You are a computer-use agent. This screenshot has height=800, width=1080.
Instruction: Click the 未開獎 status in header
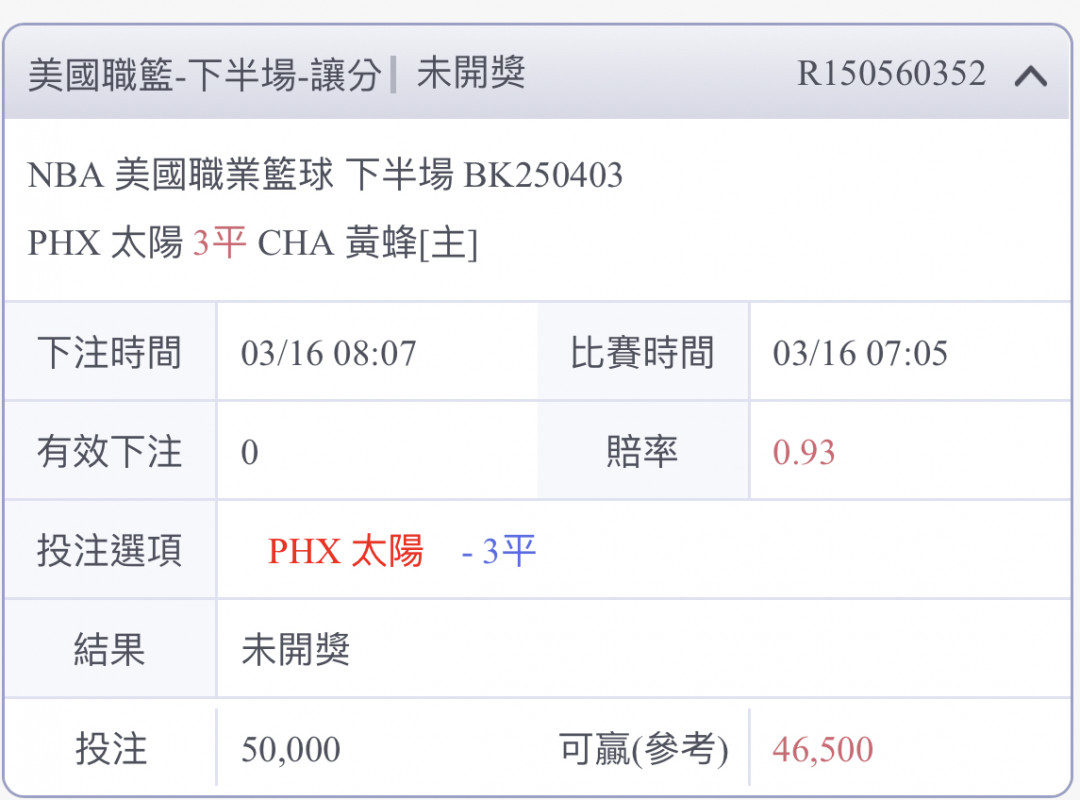[x=471, y=73]
